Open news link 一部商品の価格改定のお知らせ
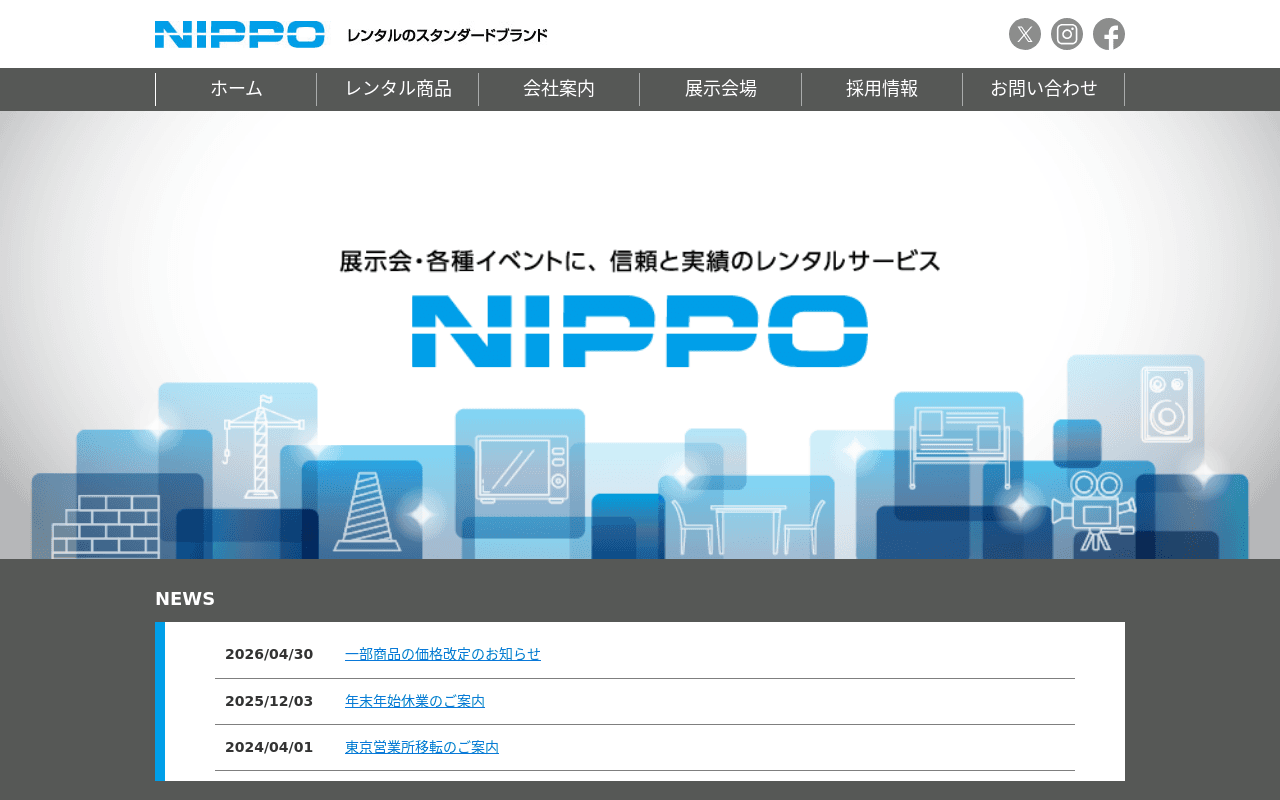Image resolution: width=1280 pixels, height=800 pixels. point(443,654)
